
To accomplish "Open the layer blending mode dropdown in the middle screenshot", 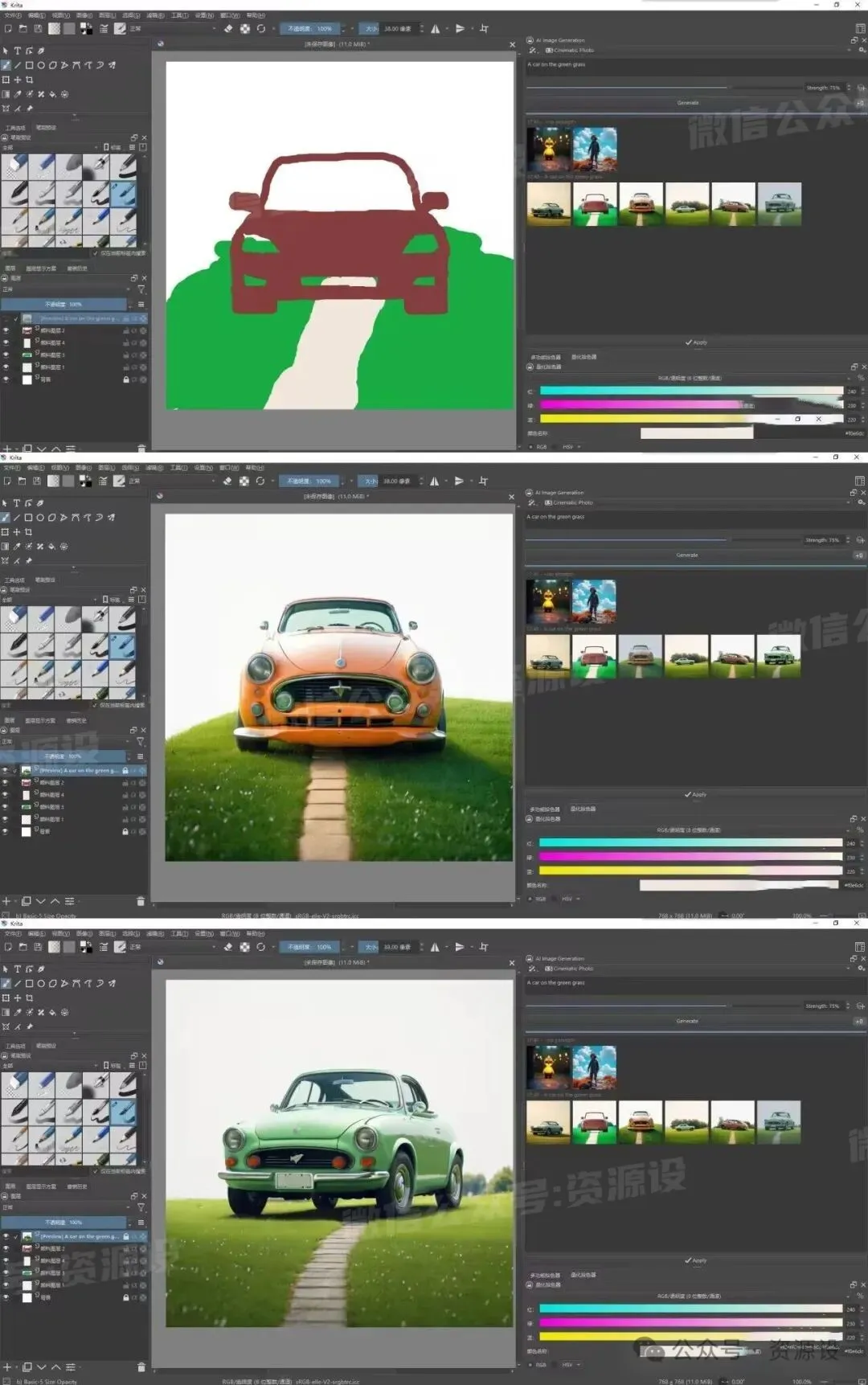I will coord(65,742).
